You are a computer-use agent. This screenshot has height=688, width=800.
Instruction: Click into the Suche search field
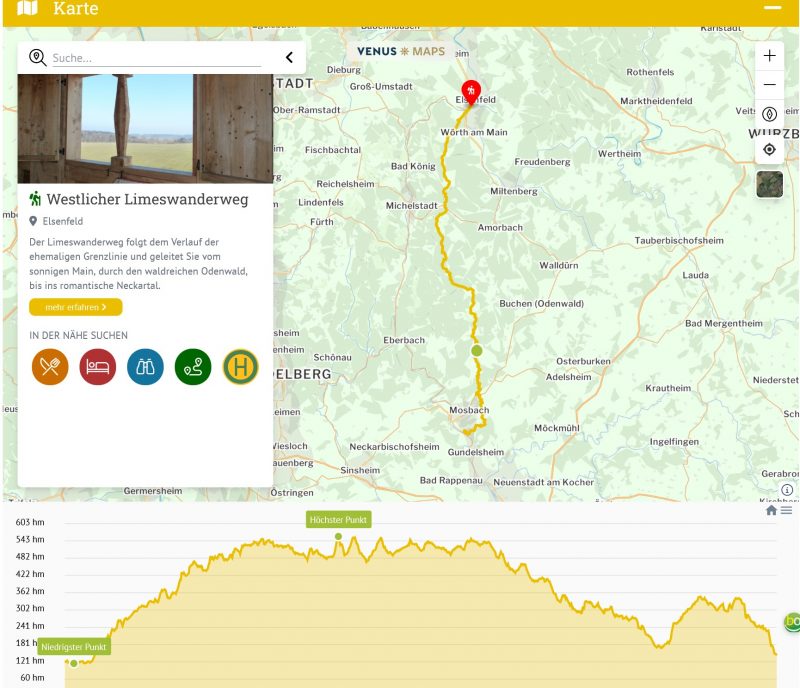point(155,58)
